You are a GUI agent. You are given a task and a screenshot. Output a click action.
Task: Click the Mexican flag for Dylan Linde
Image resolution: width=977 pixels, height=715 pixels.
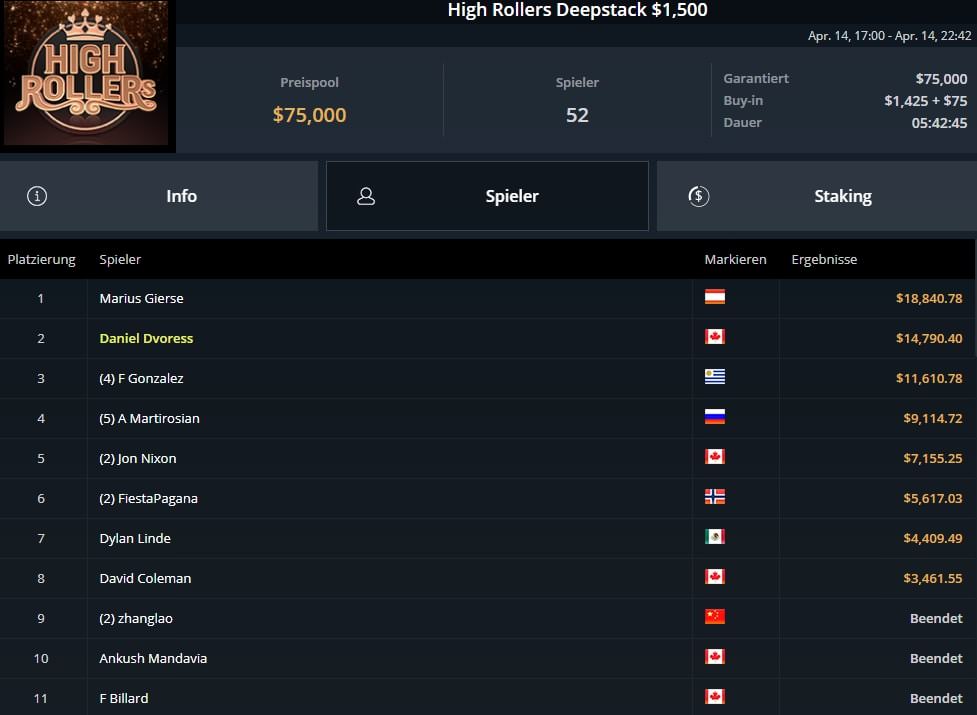pos(714,537)
